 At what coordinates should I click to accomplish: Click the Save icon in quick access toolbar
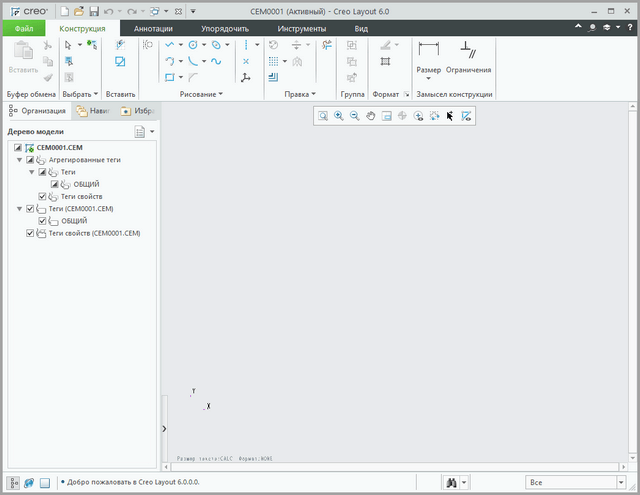pos(94,11)
